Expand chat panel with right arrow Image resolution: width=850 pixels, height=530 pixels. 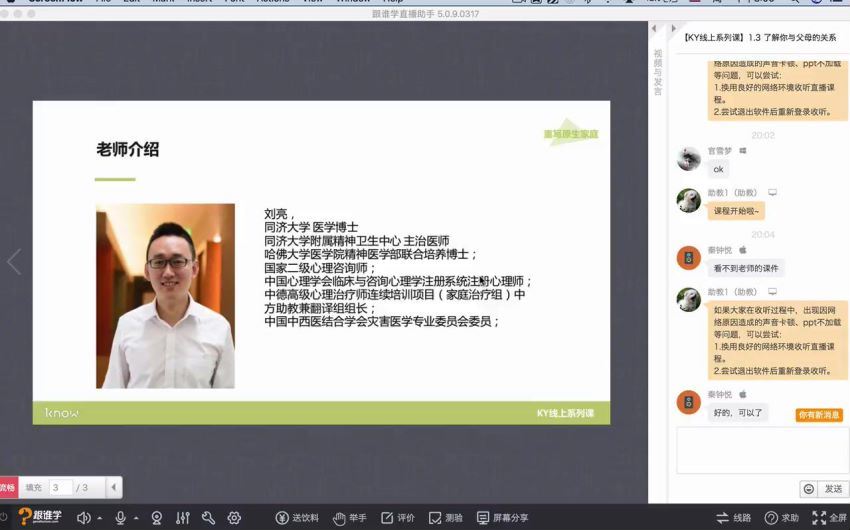coord(673,28)
